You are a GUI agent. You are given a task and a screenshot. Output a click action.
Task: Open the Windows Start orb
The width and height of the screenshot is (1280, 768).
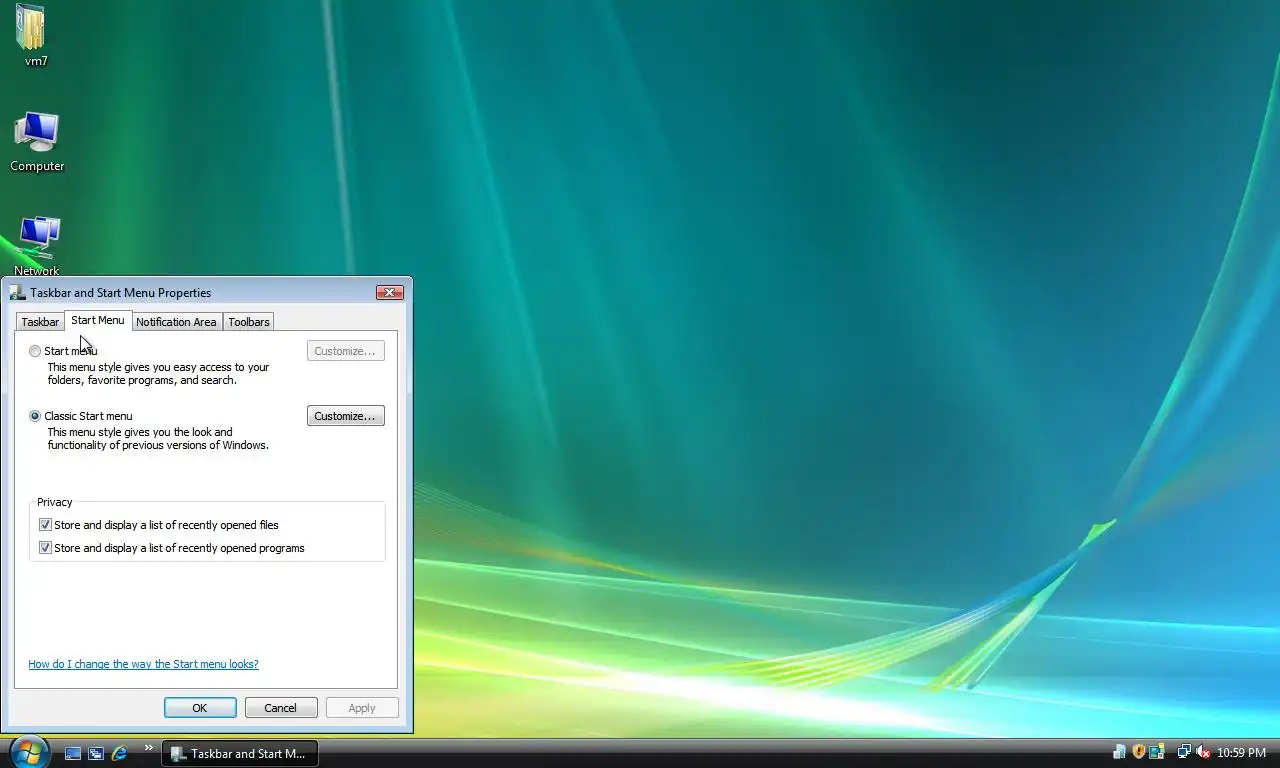(28, 752)
